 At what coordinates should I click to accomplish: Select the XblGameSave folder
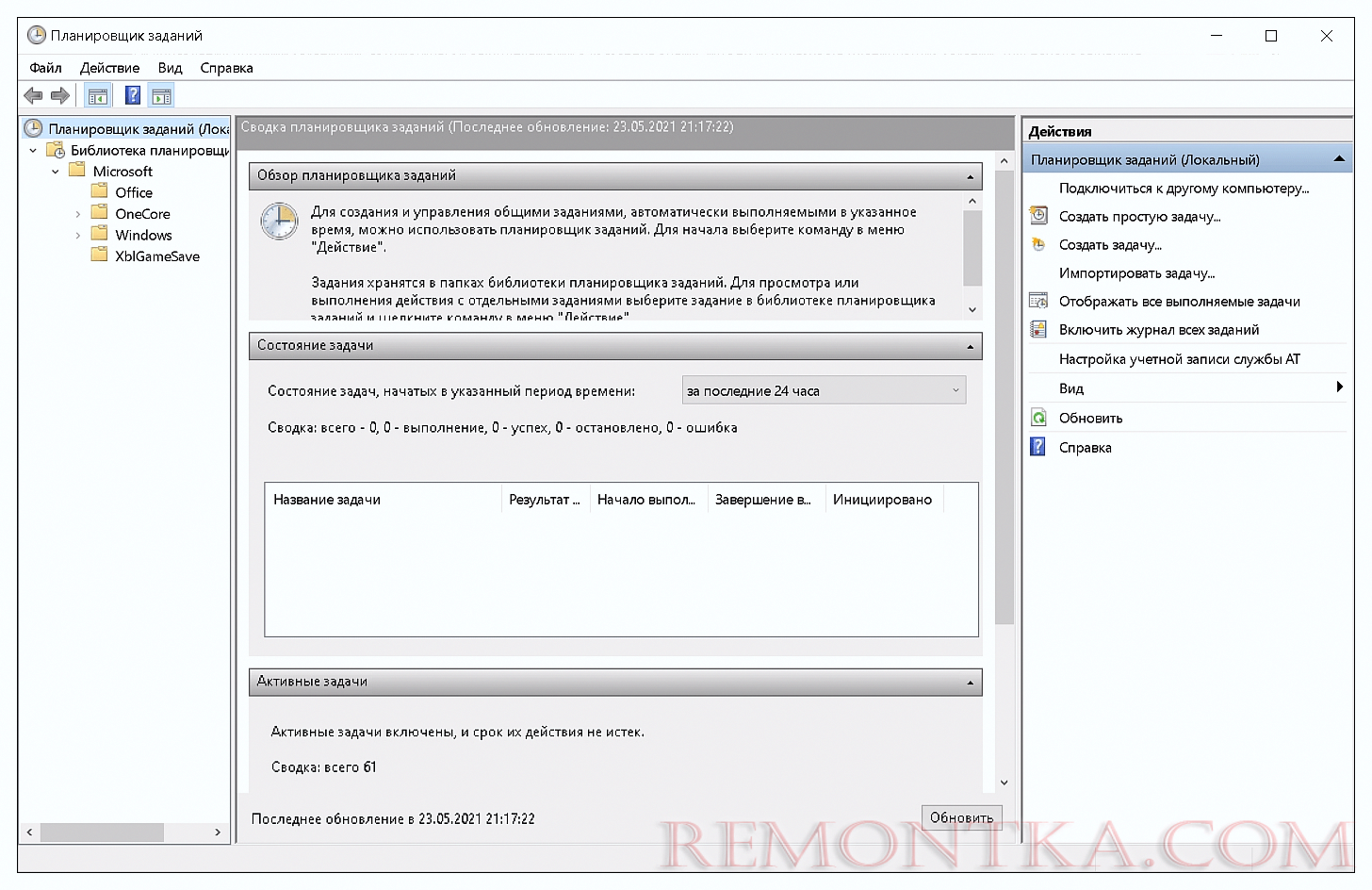coord(156,256)
